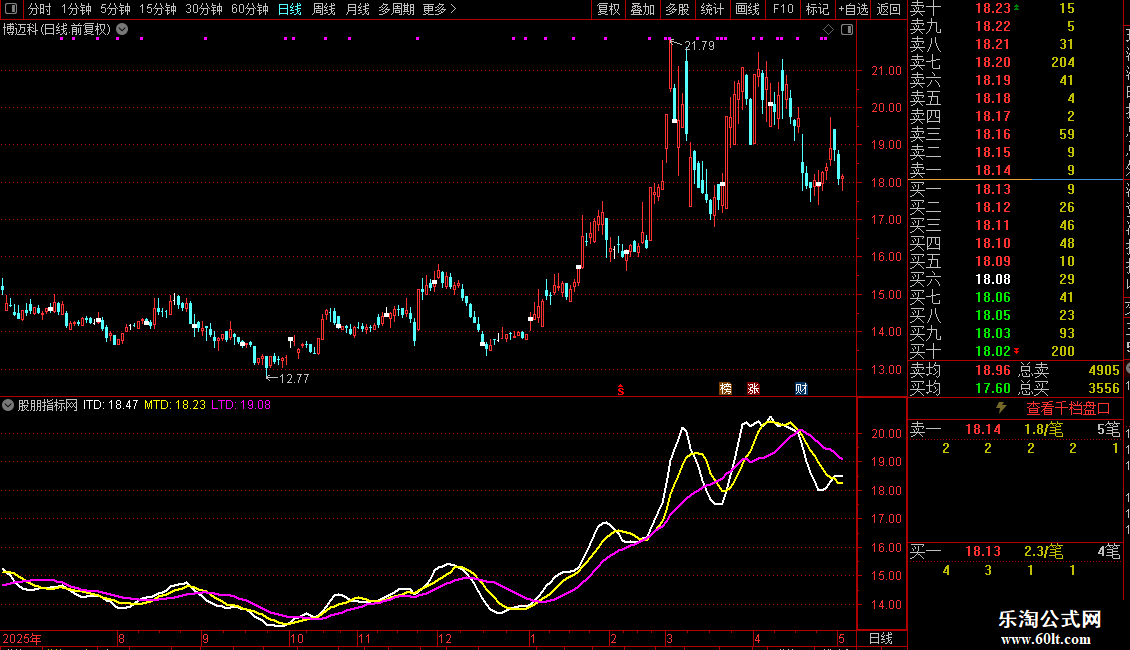
Task: Select the 卖五 price 18.18
Action: 992,98
